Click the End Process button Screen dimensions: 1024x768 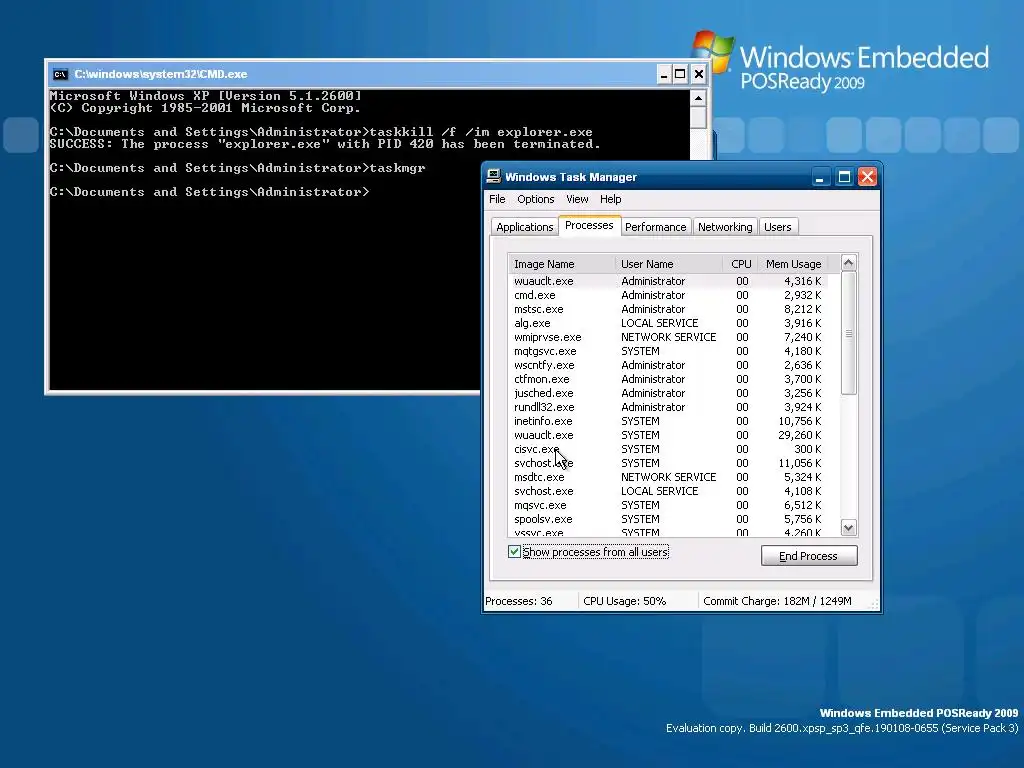(808, 556)
